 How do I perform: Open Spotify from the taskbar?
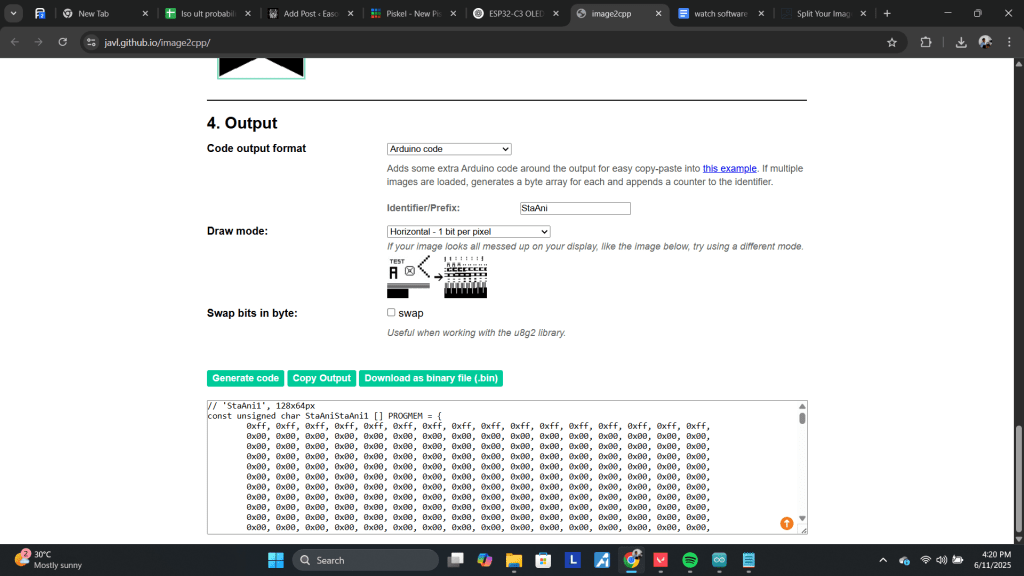point(690,560)
